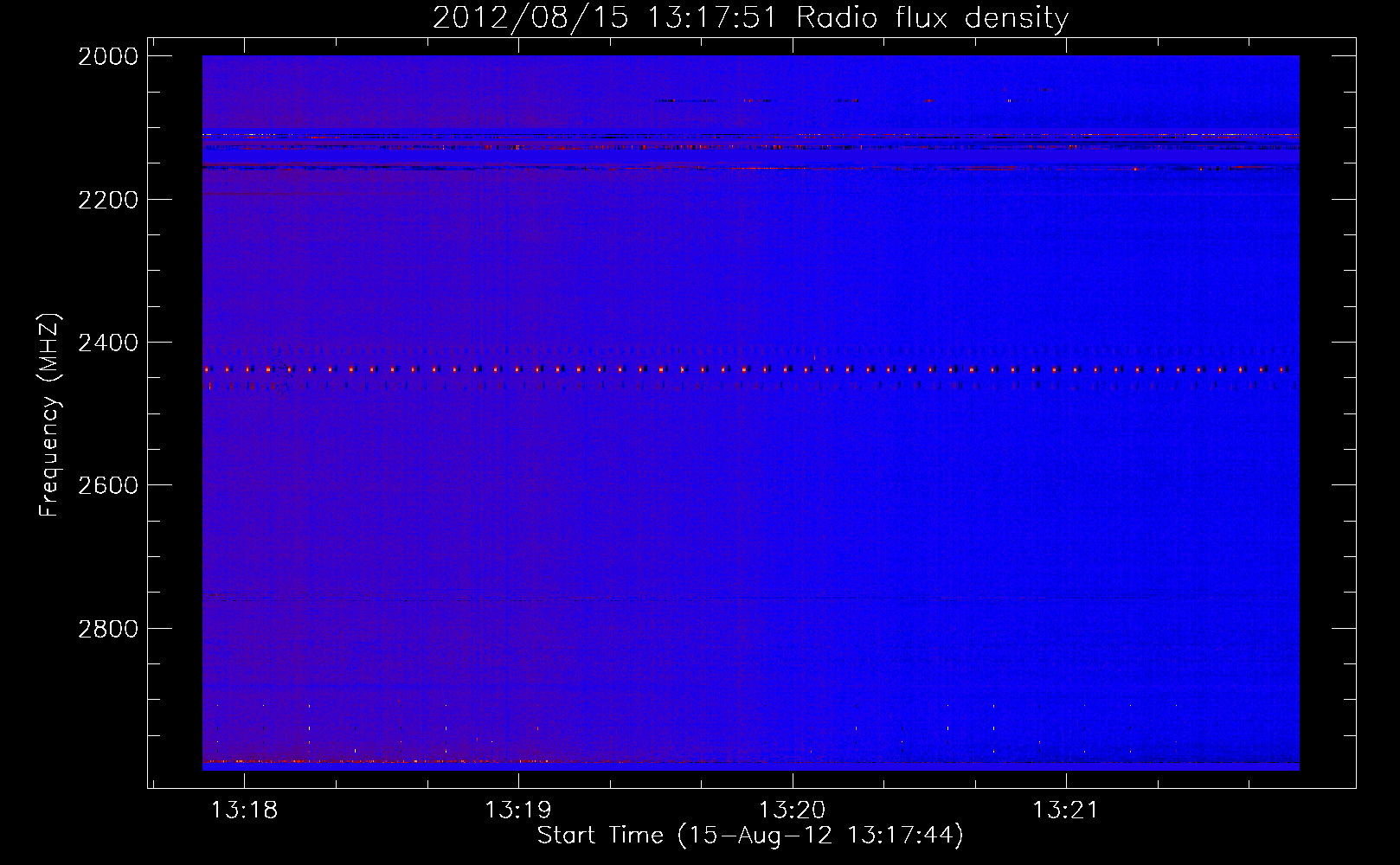1400x865 pixels.
Task: Select the 2600 frequency axis label
Action: click(108, 485)
